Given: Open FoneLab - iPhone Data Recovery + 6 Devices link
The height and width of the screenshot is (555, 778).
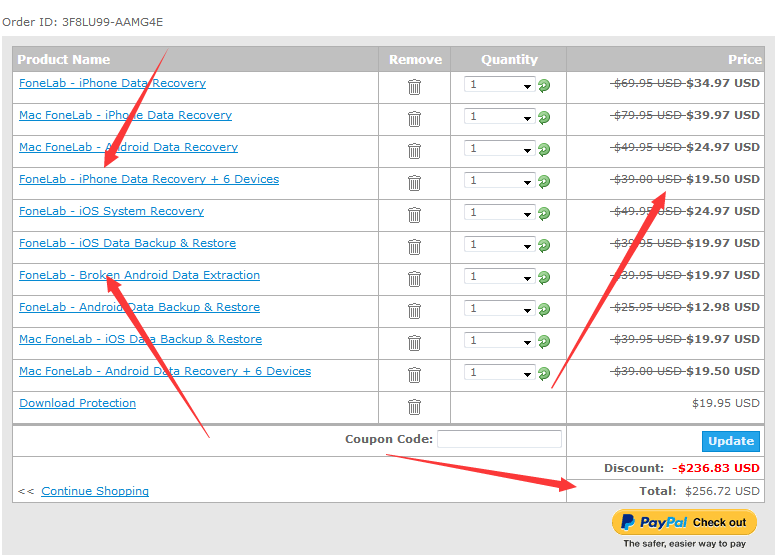Looking at the screenshot, I should tap(149, 179).
